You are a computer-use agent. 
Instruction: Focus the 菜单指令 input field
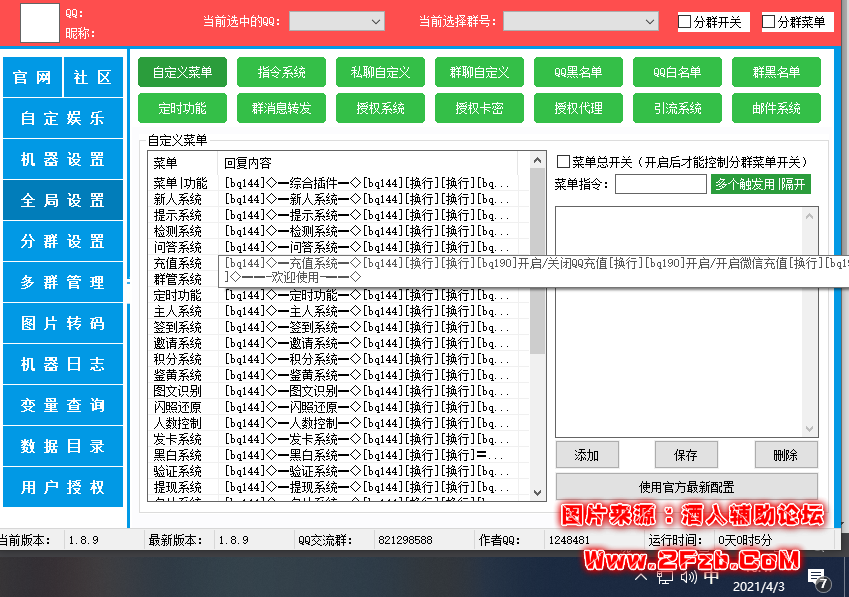coord(660,184)
